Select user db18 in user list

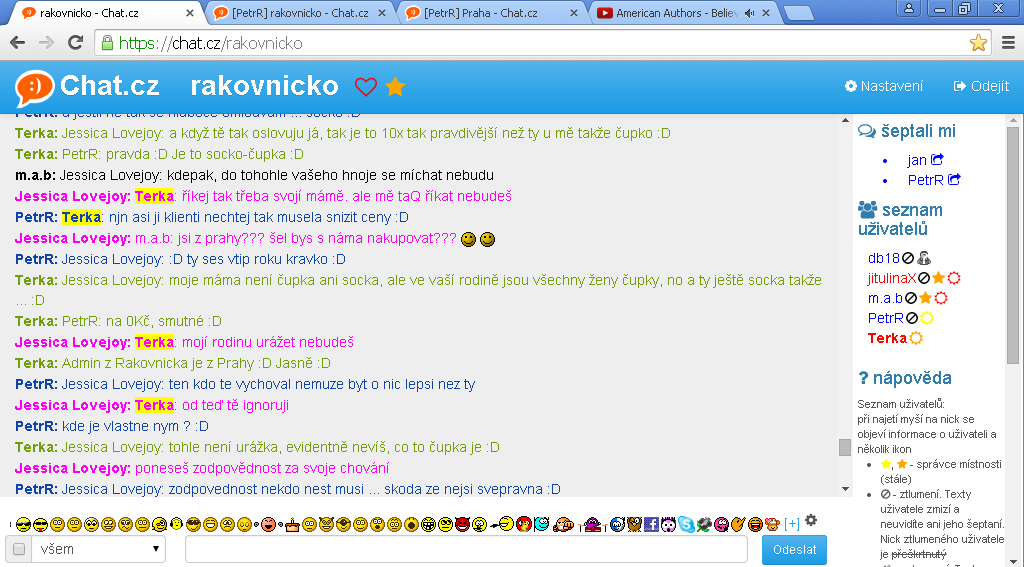(884, 258)
